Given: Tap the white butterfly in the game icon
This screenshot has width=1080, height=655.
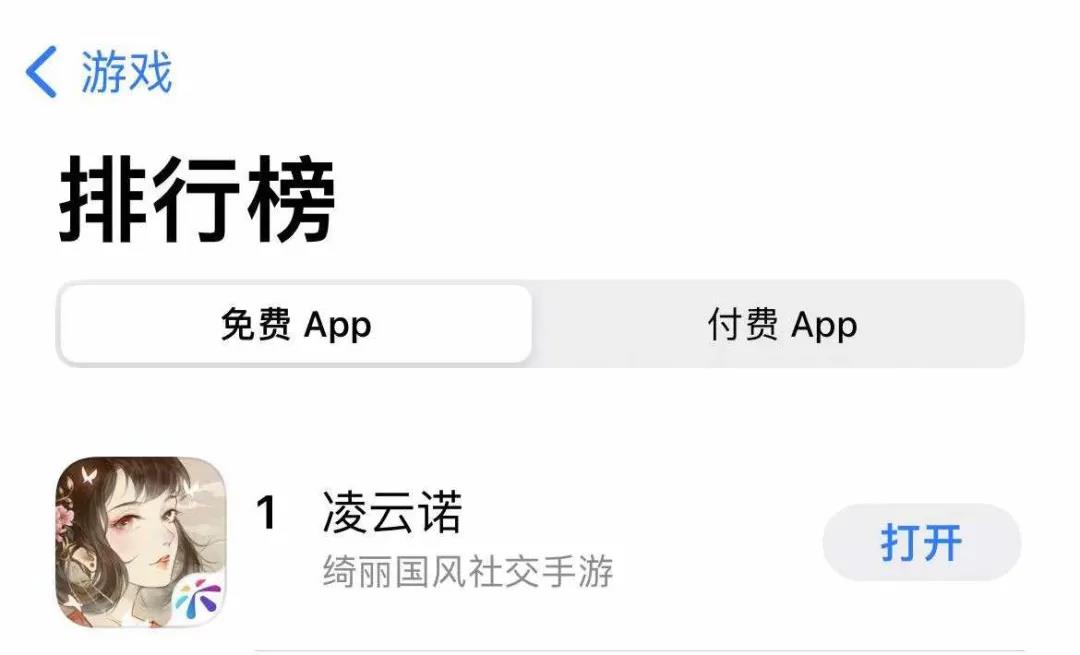Looking at the screenshot, I should click(88, 474).
